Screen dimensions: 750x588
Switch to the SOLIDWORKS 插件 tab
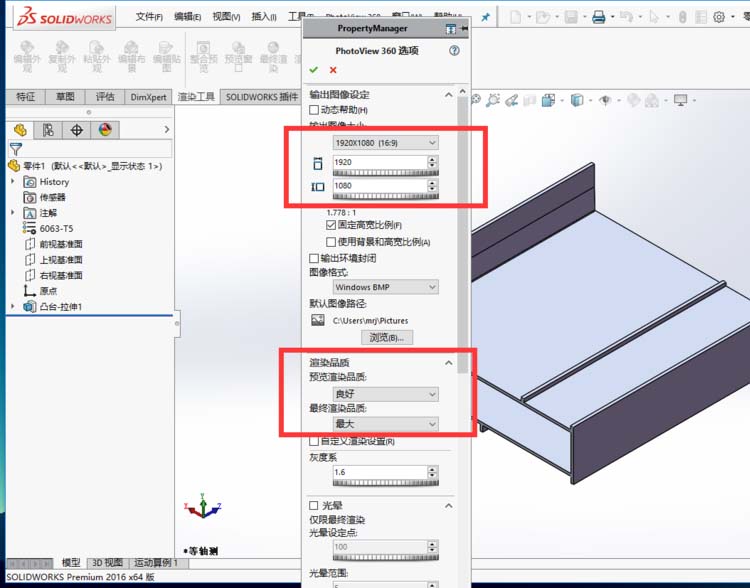tap(261, 97)
